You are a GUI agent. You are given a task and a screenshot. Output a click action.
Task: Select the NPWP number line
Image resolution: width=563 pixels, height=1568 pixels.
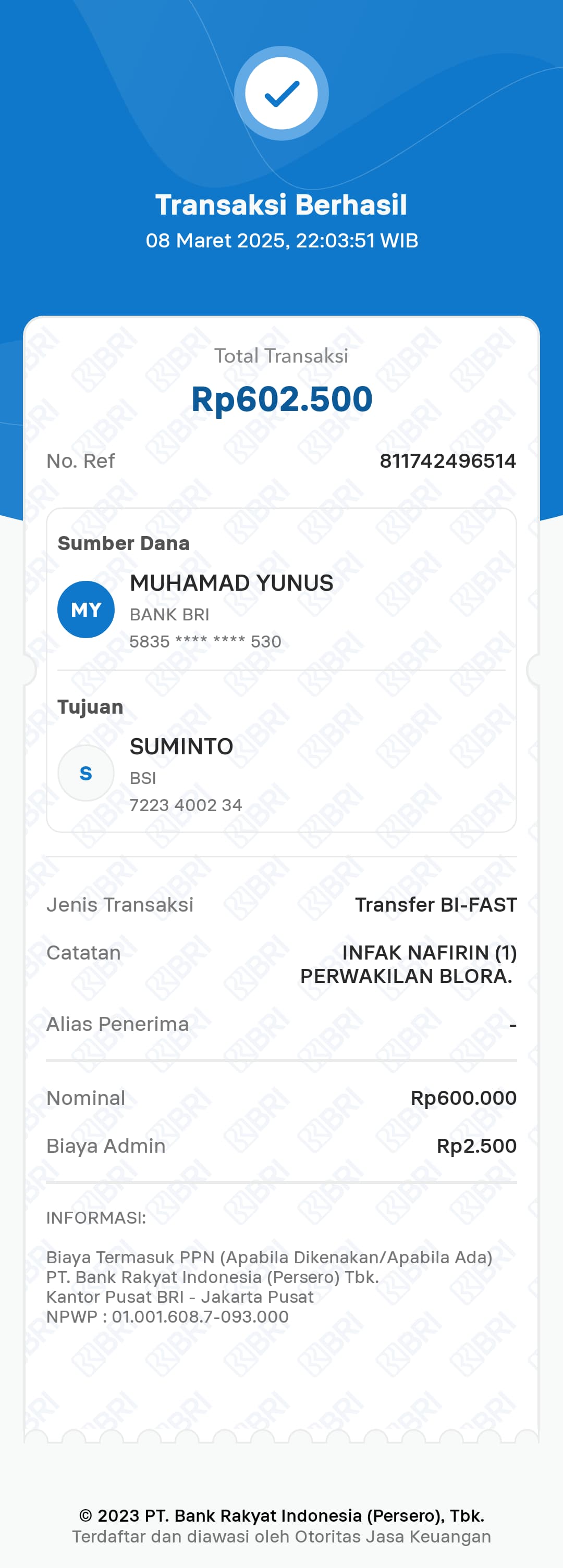tap(167, 1316)
